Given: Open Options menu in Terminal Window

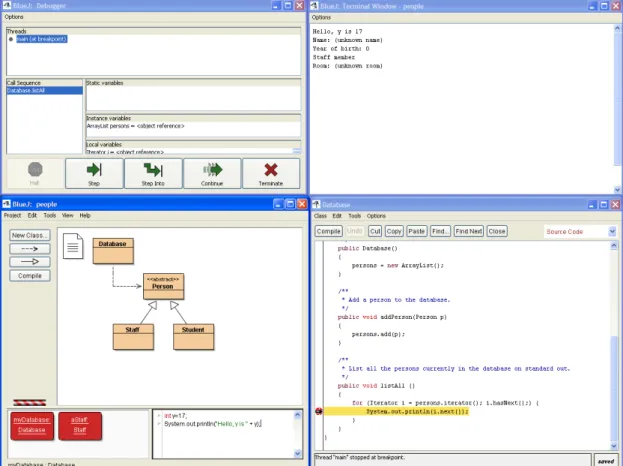Looking at the screenshot, I should click(321, 17).
